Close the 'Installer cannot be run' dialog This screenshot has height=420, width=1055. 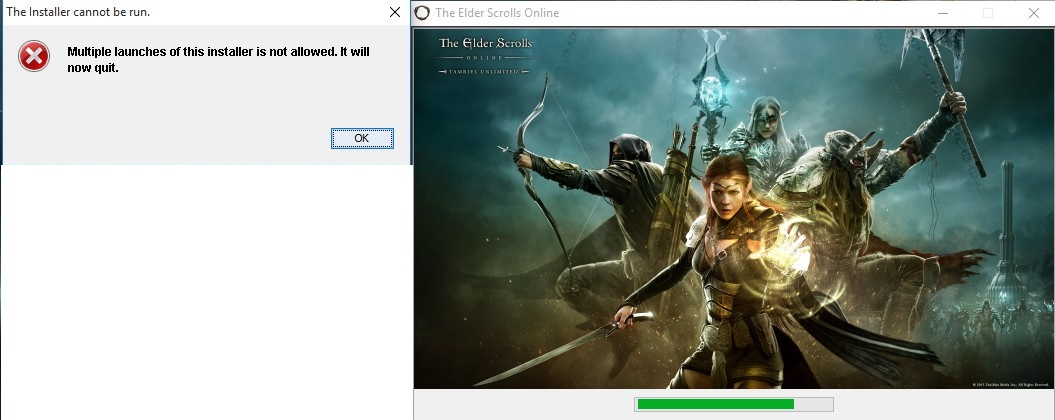click(395, 12)
